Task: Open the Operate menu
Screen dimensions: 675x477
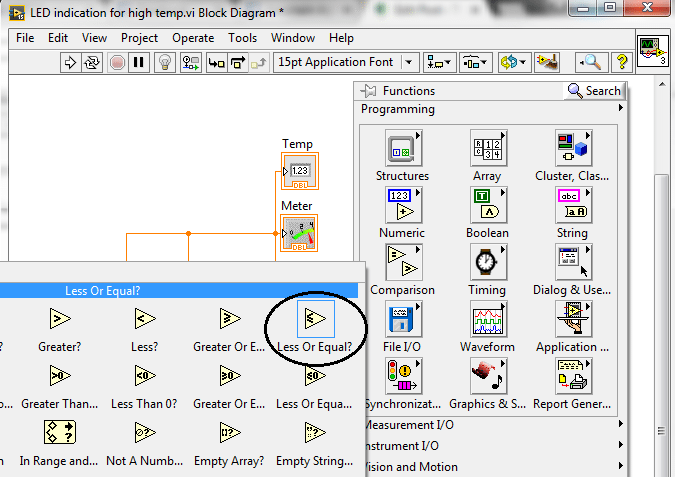Action: 193,38
